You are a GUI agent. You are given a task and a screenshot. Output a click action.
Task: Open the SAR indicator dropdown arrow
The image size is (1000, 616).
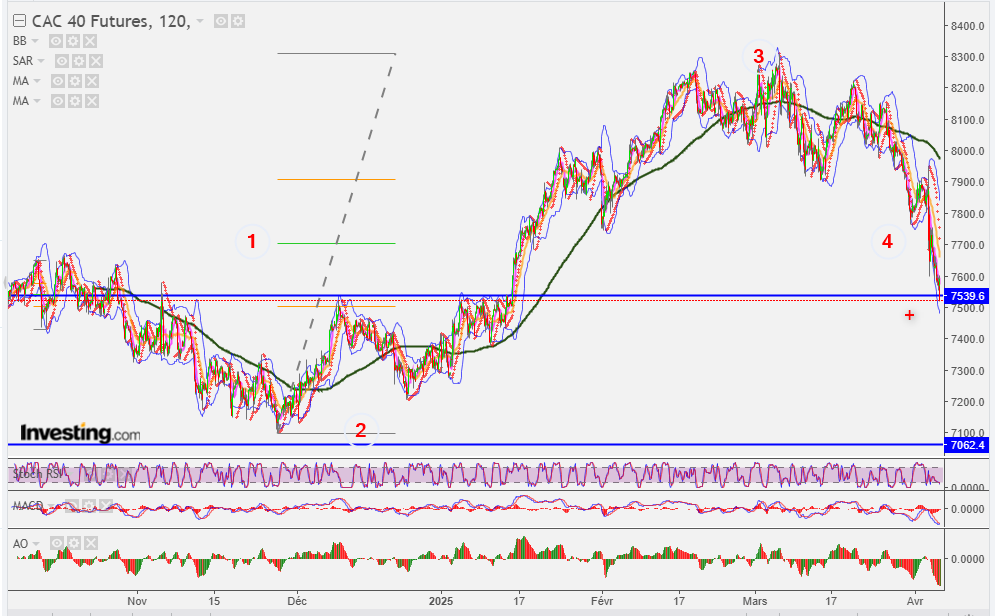tap(41, 61)
